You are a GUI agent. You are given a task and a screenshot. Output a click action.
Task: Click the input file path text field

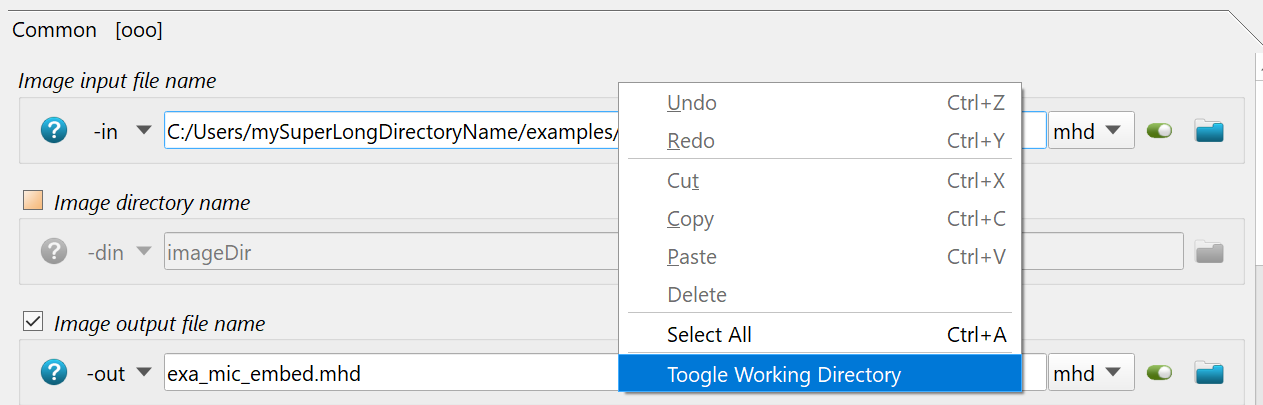pos(391,130)
